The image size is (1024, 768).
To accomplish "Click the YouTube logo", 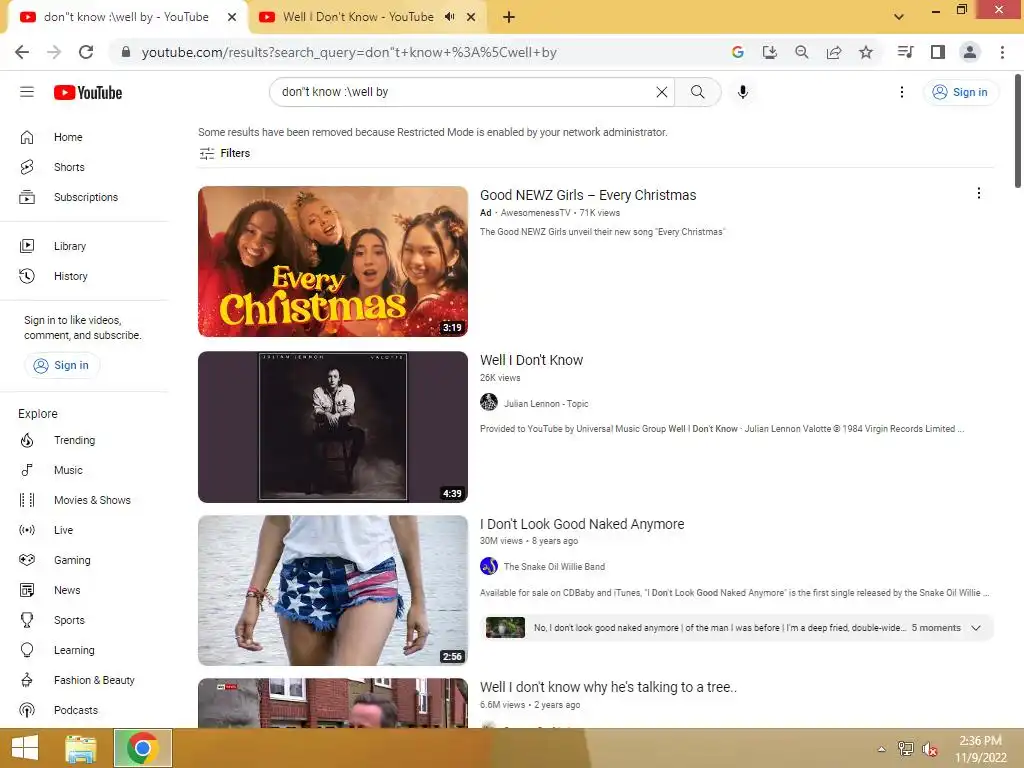I will [x=88, y=93].
